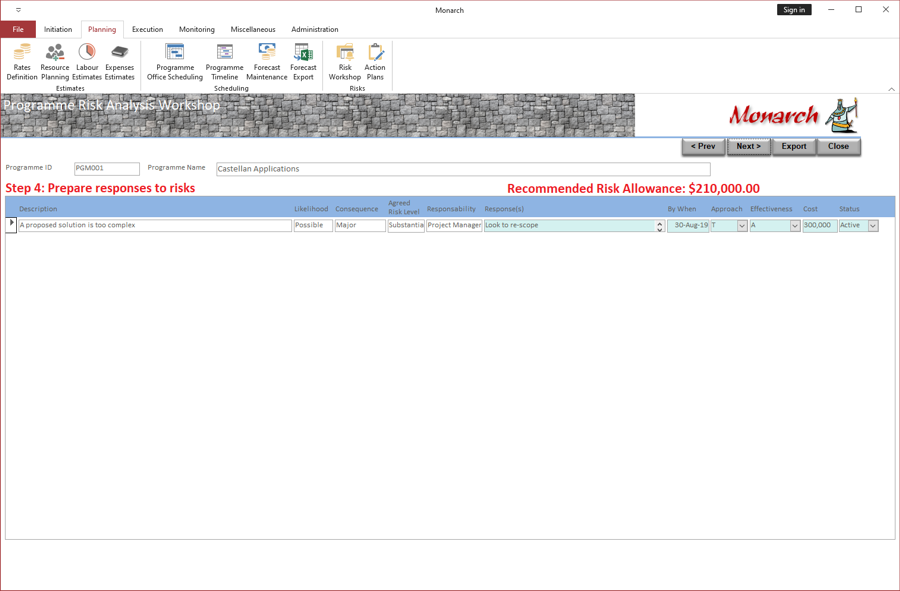Viewport: 900px width, 591px height.
Task: Advance with the Next button
Action: [x=748, y=146]
